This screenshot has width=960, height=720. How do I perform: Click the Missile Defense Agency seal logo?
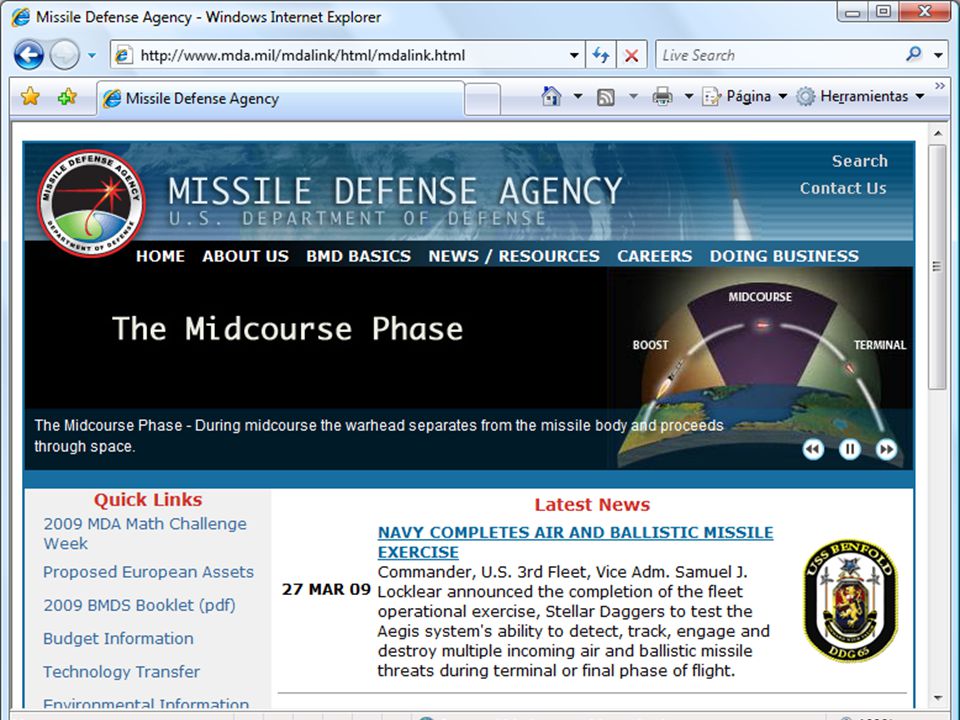91,202
